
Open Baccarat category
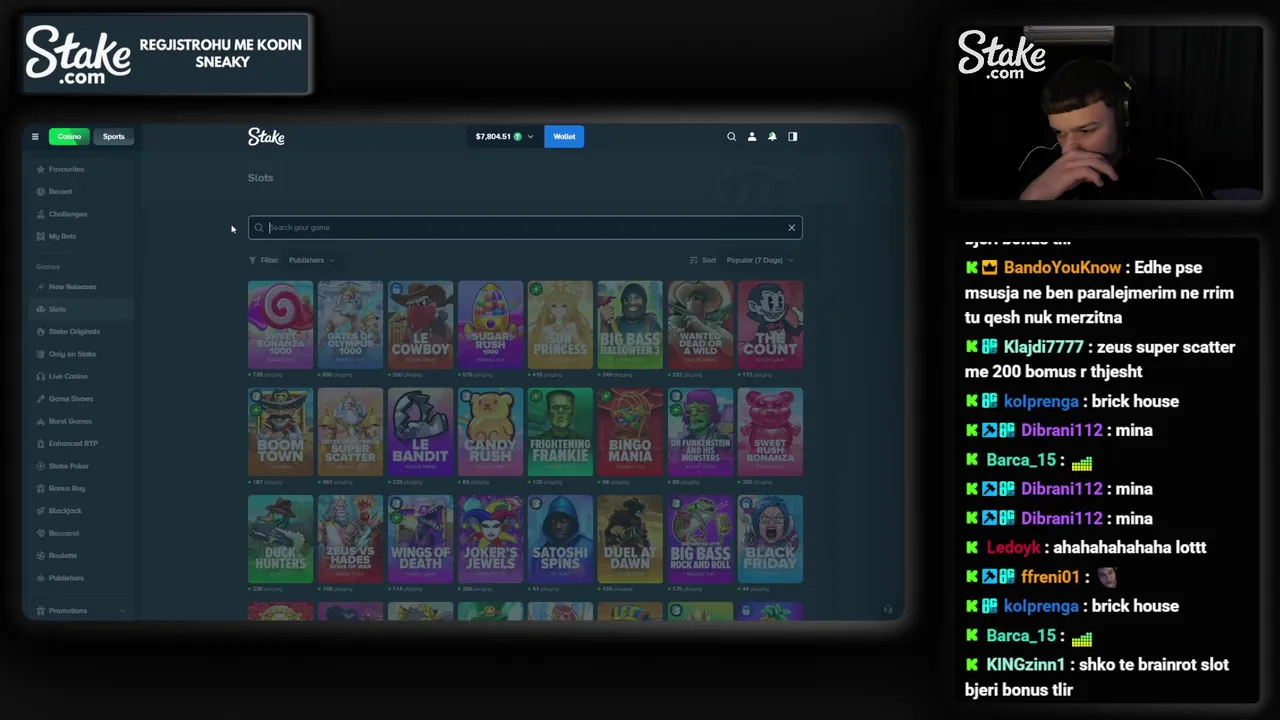58,533
